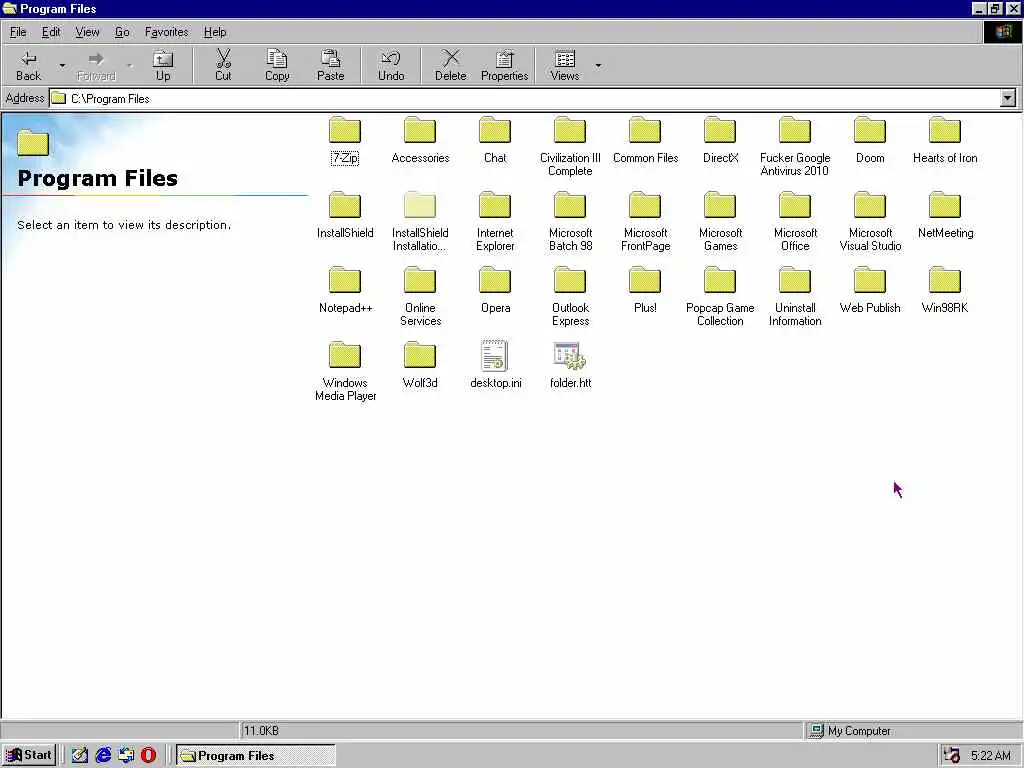Screen dimensions: 1024x768
Task: Select the Fucker Google Antivirus 2010 folder
Action: (x=795, y=146)
